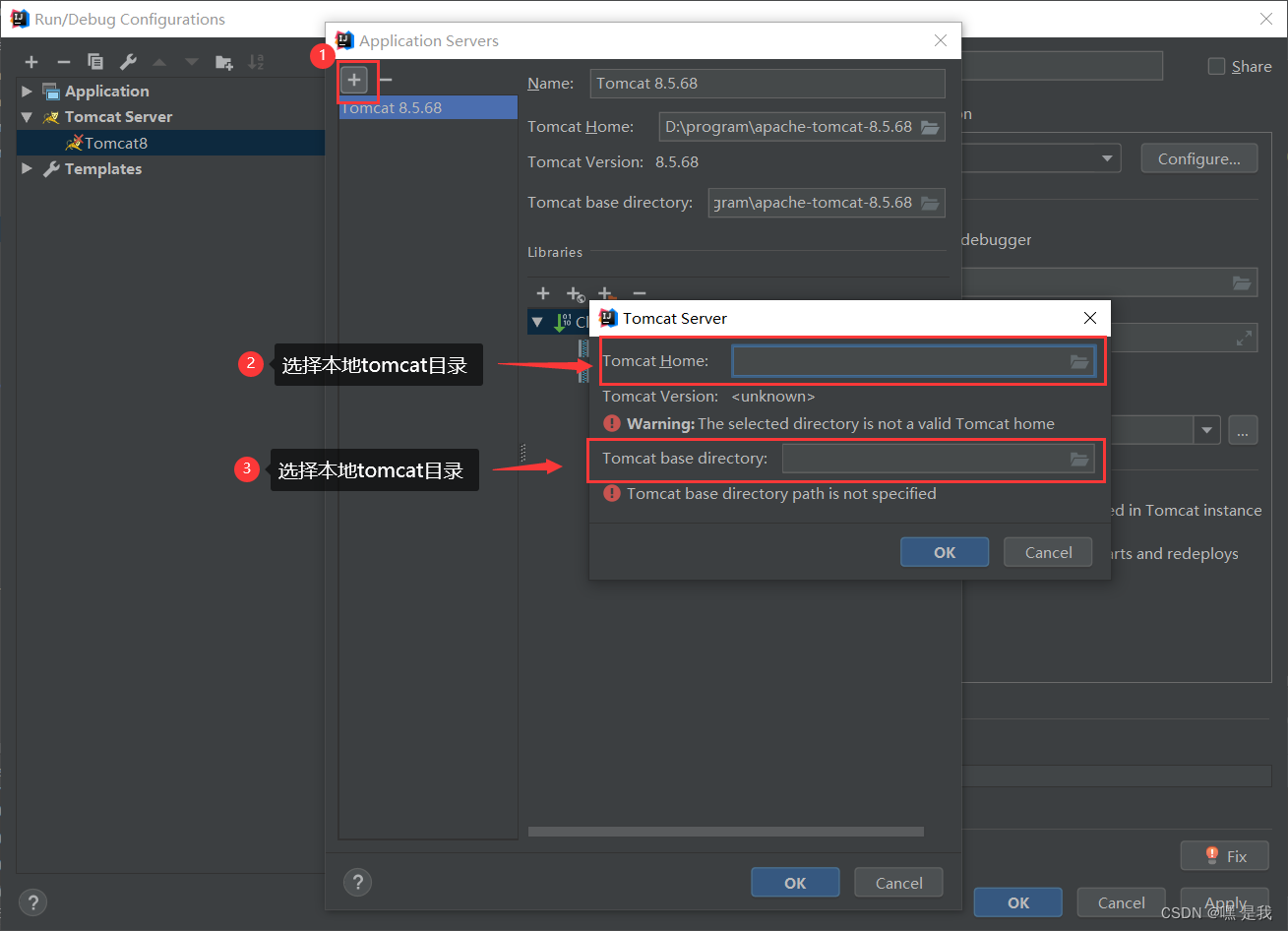1288x931 pixels.
Task: Add library URL with globe plus icon
Action: tap(576, 293)
